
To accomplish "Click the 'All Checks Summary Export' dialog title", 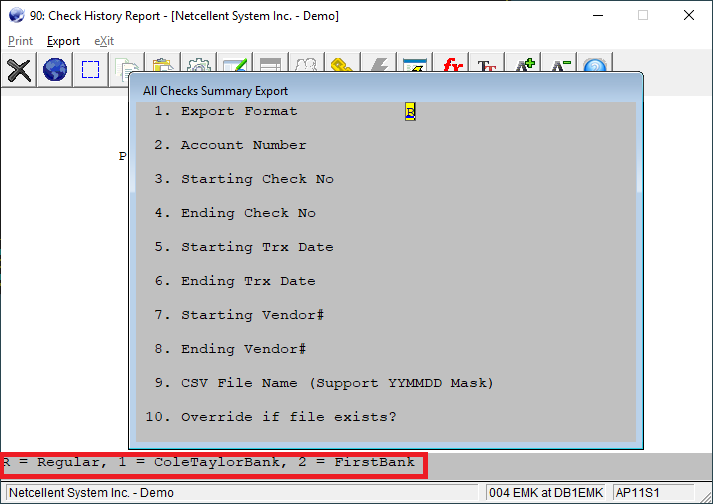I will point(215,91).
